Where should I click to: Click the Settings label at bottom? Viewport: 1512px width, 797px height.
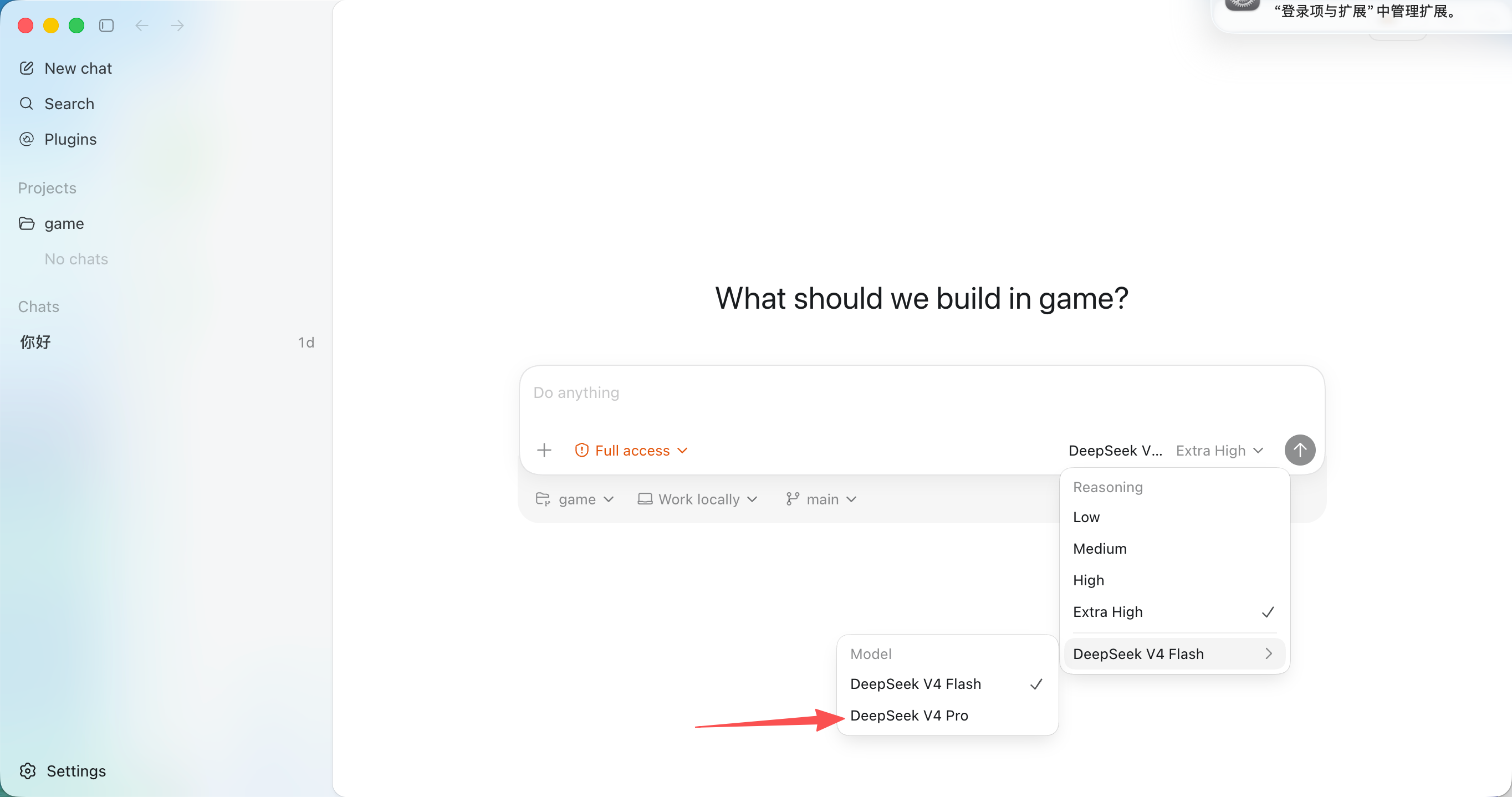coord(76,770)
